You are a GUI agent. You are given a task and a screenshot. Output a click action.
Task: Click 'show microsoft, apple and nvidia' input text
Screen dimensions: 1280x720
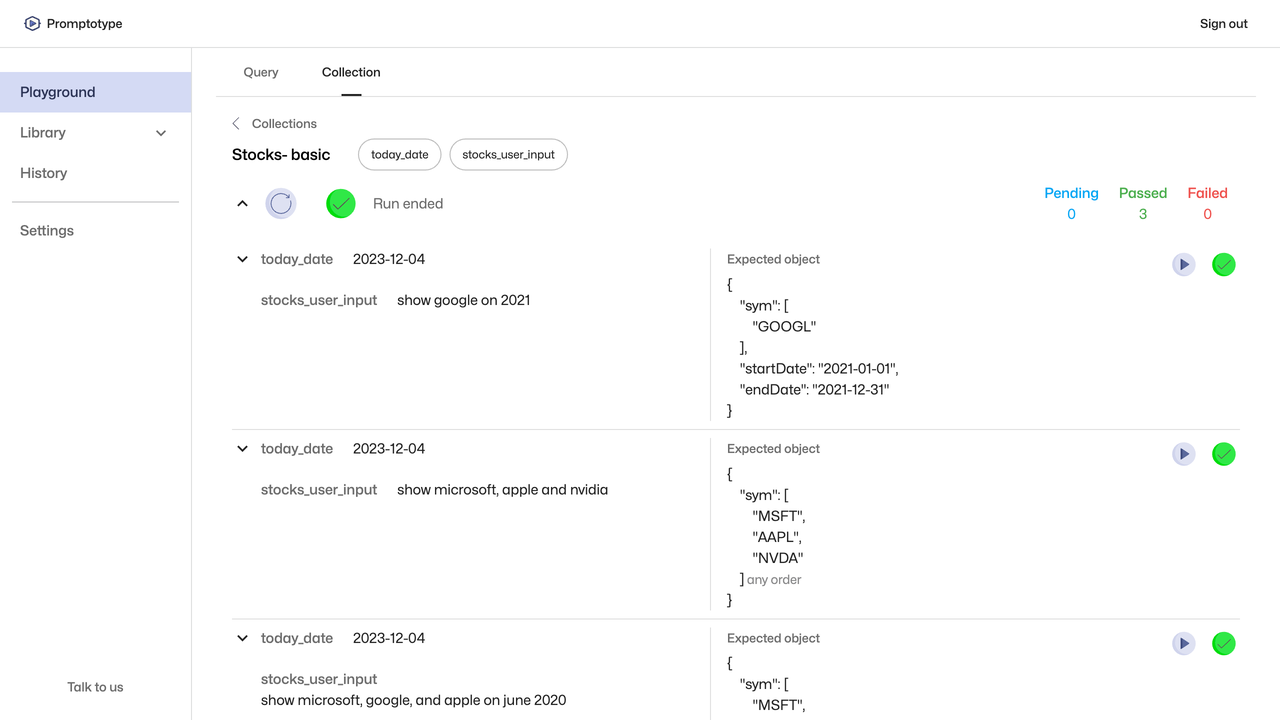(503, 490)
